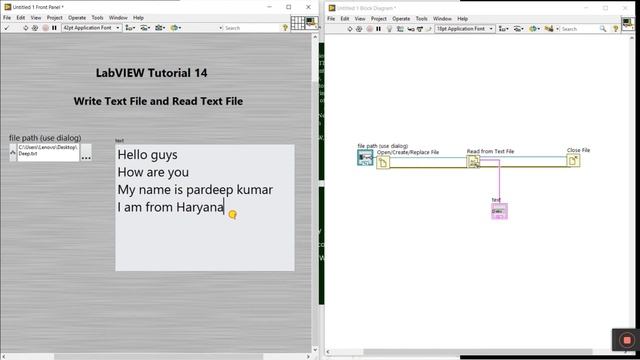Click the 'LabVIEW Tutorial 14' heading
This screenshot has height=360, width=640.
[x=151, y=73]
